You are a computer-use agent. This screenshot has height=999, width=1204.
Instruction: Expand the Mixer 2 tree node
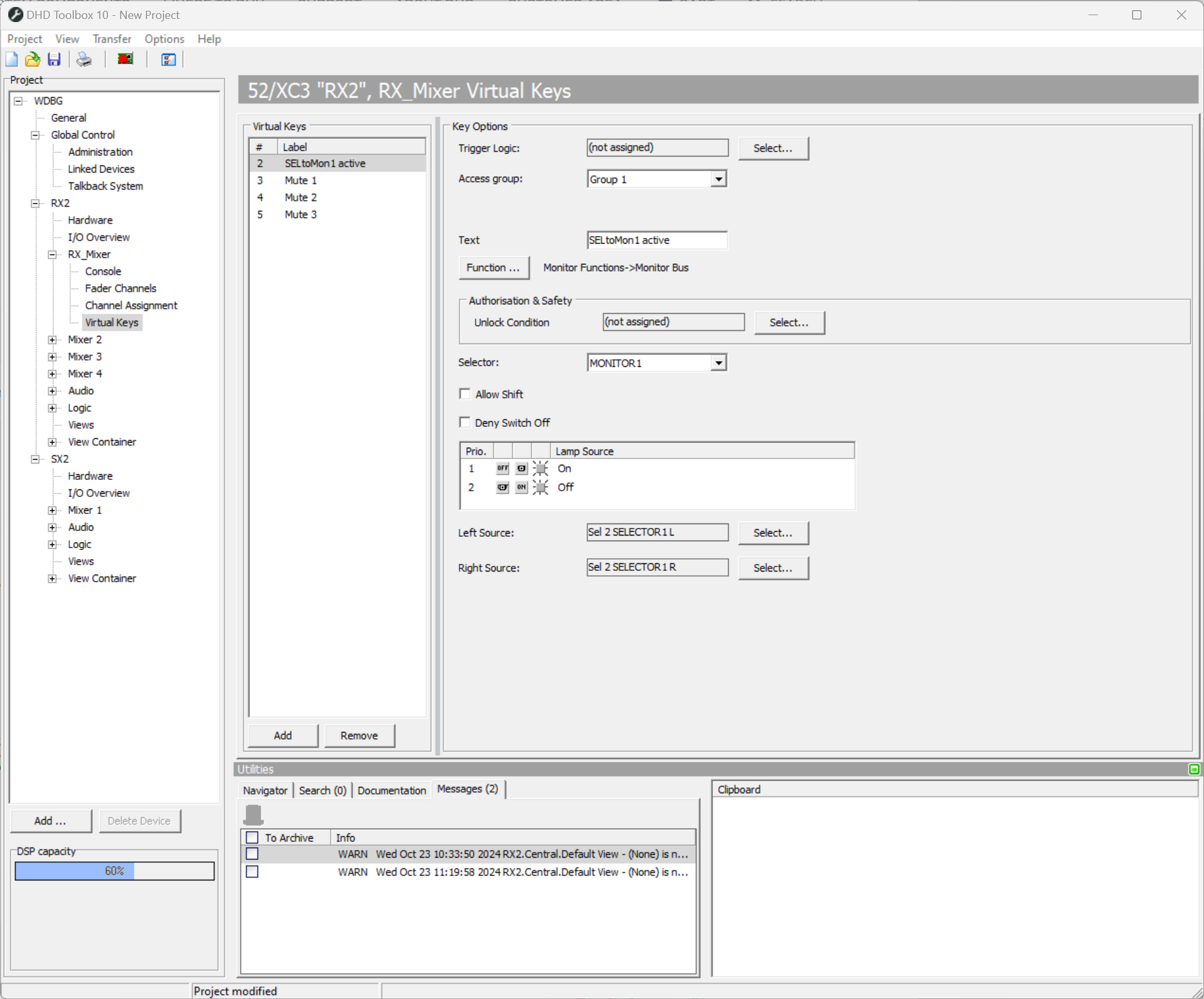click(x=52, y=339)
